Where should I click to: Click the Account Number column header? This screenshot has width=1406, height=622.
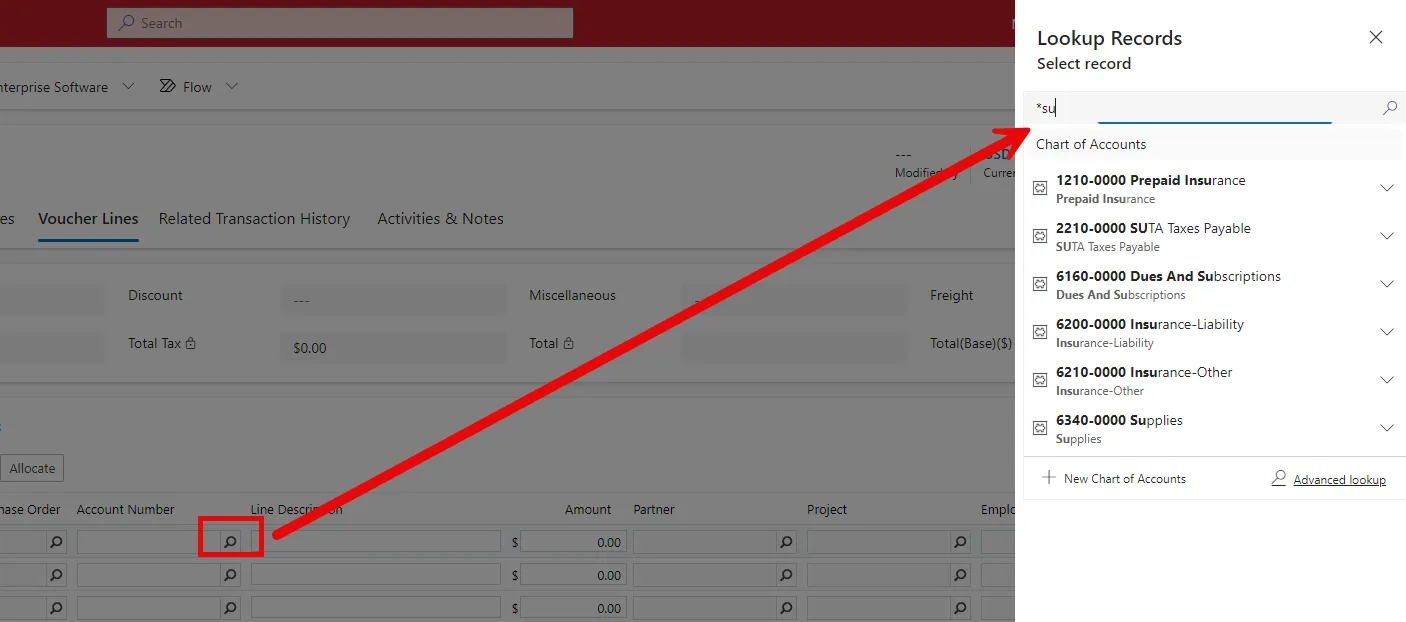point(126,509)
